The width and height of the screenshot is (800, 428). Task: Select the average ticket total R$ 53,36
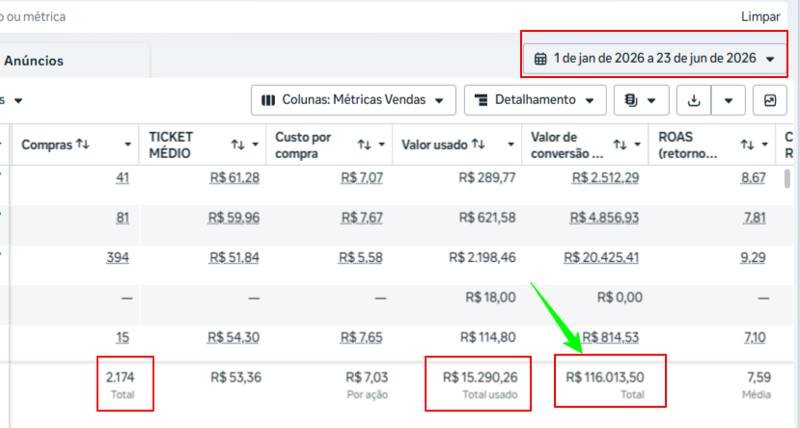(236, 377)
